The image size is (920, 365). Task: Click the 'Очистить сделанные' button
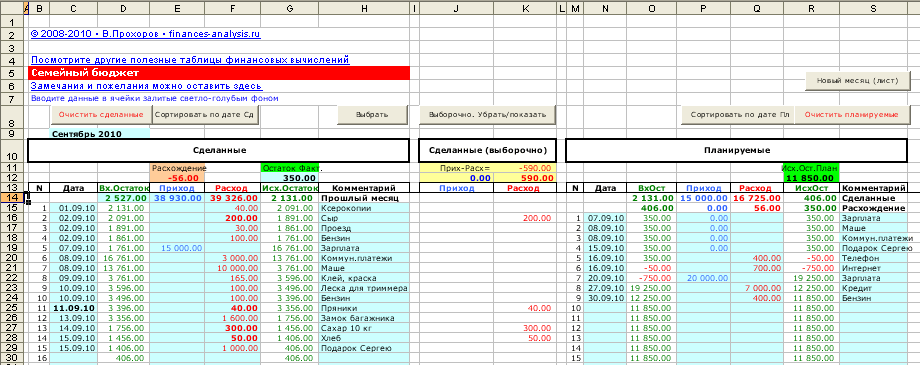click(102, 114)
